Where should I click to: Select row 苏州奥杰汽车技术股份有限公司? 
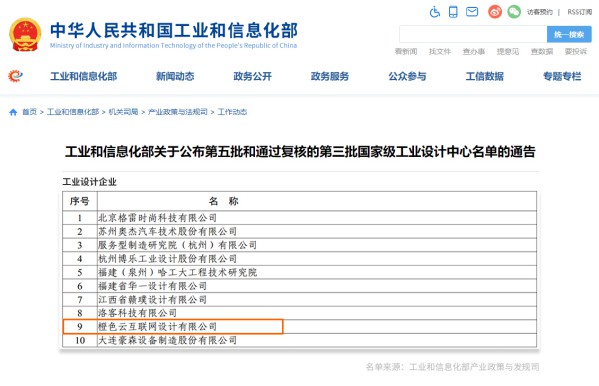(x=300, y=232)
